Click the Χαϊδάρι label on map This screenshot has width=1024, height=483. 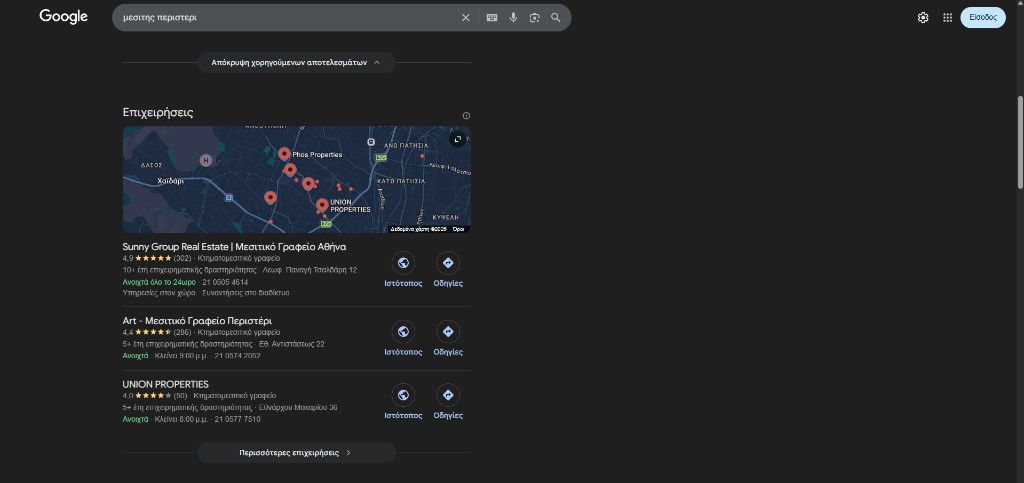[x=170, y=181]
